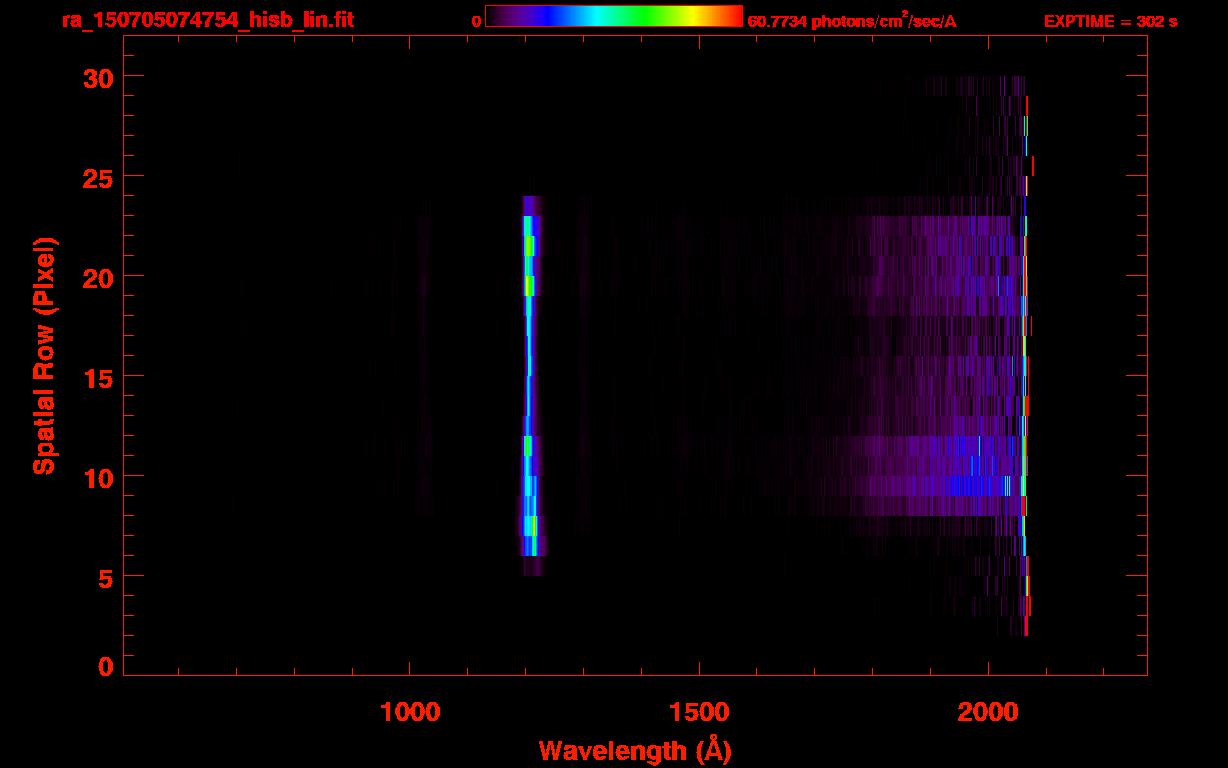Click the x-axis tick label 2000
1228x768 pixels.
pos(988,712)
